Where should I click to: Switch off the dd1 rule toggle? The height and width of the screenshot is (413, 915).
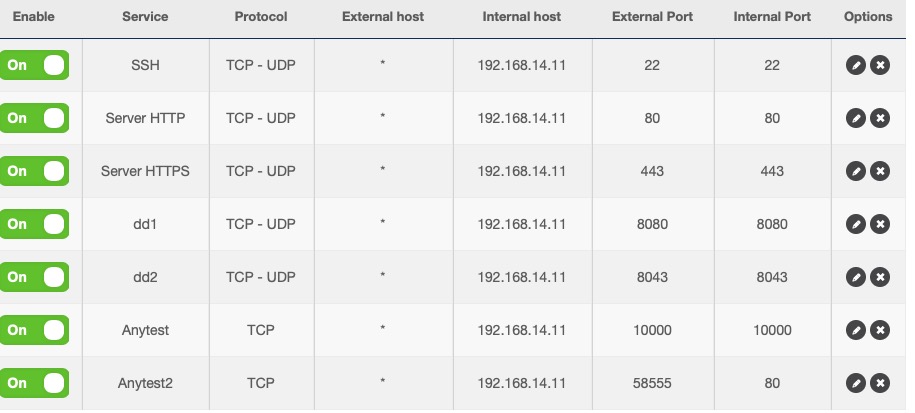coord(34,224)
